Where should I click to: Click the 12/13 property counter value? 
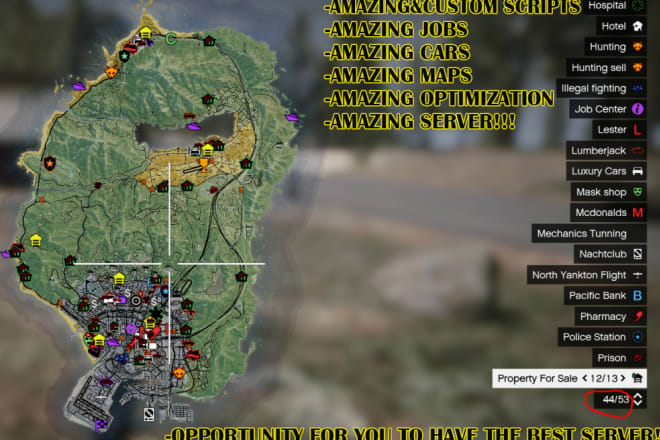pos(604,378)
